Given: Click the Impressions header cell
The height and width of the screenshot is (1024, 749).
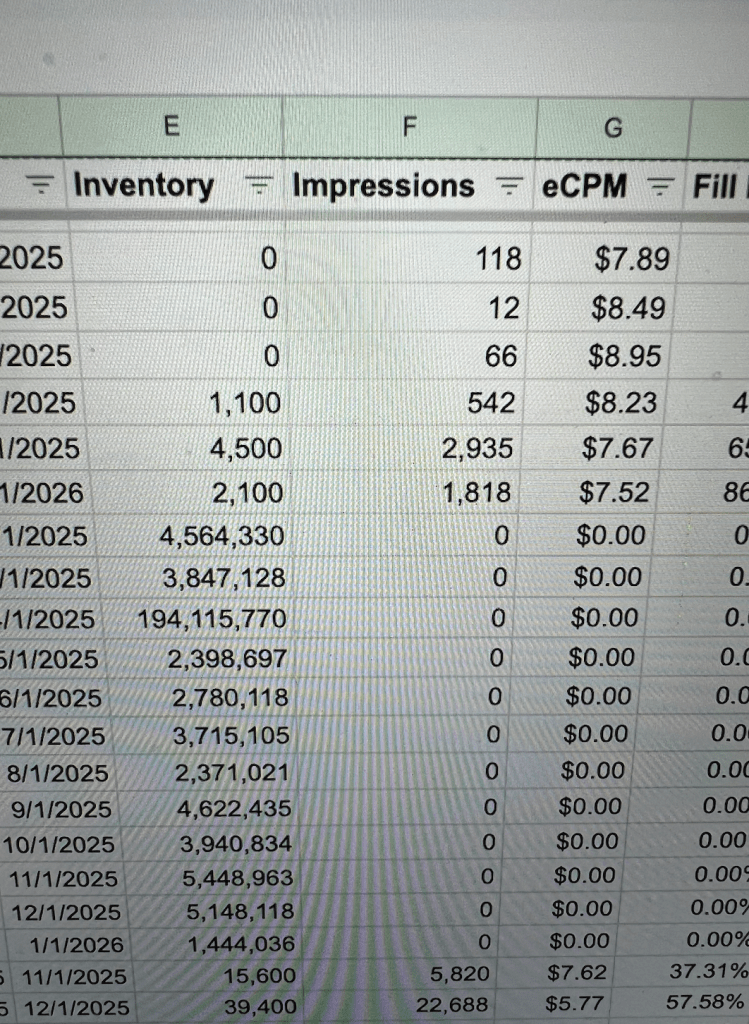Looking at the screenshot, I should [383, 186].
